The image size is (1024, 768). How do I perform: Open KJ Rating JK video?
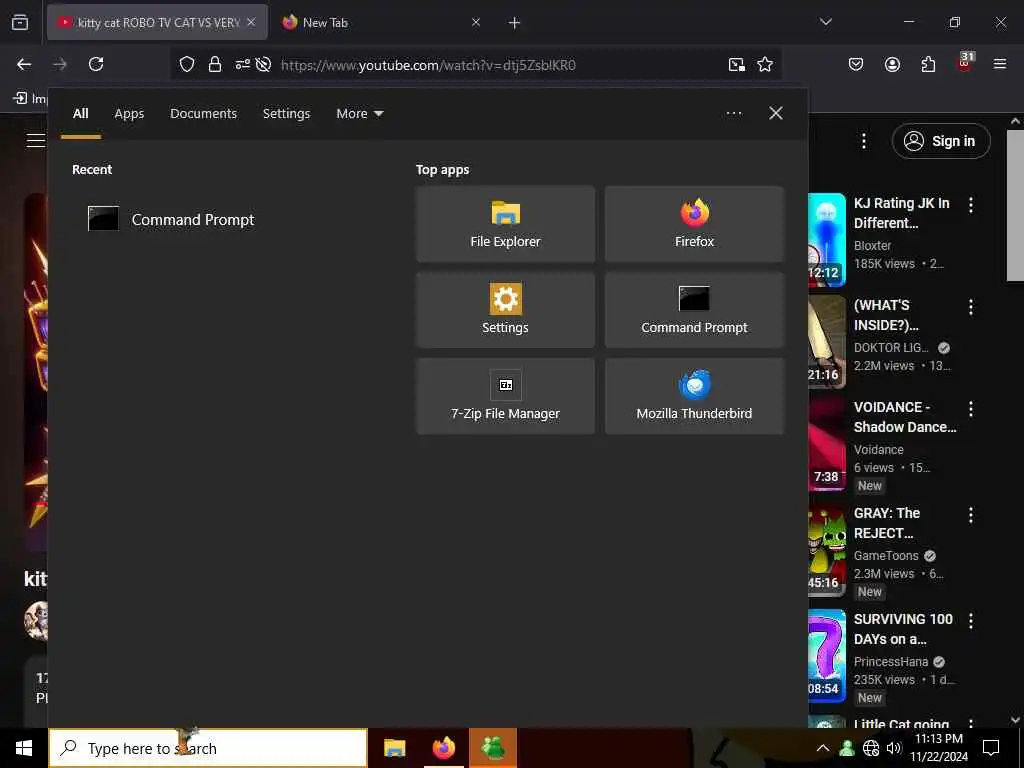point(901,213)
